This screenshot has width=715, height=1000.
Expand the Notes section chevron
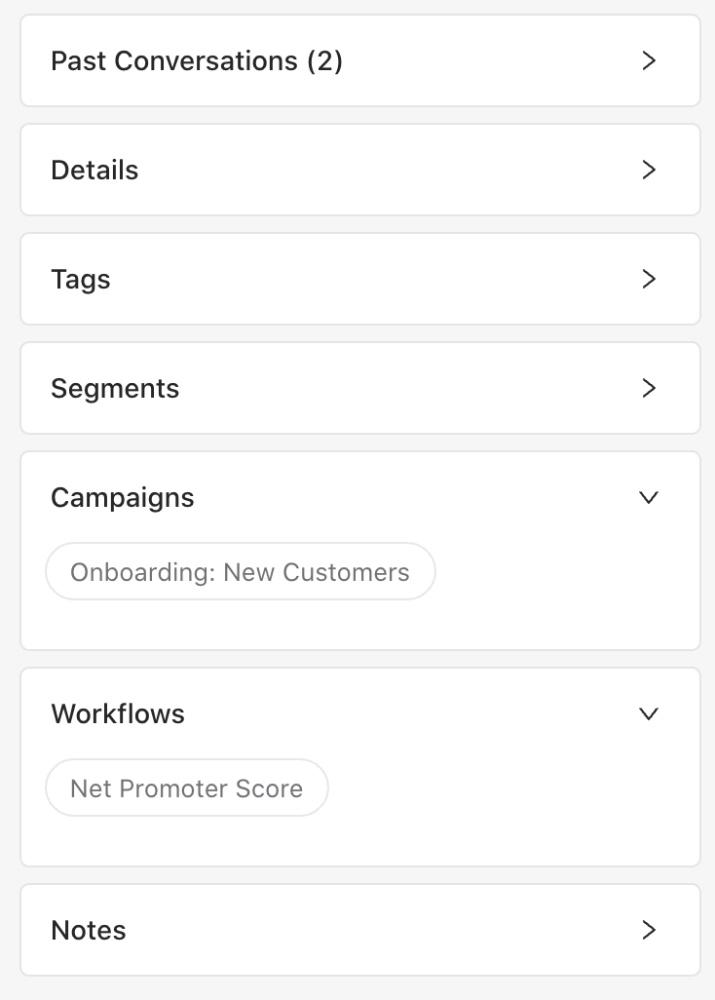coord(649,930)
